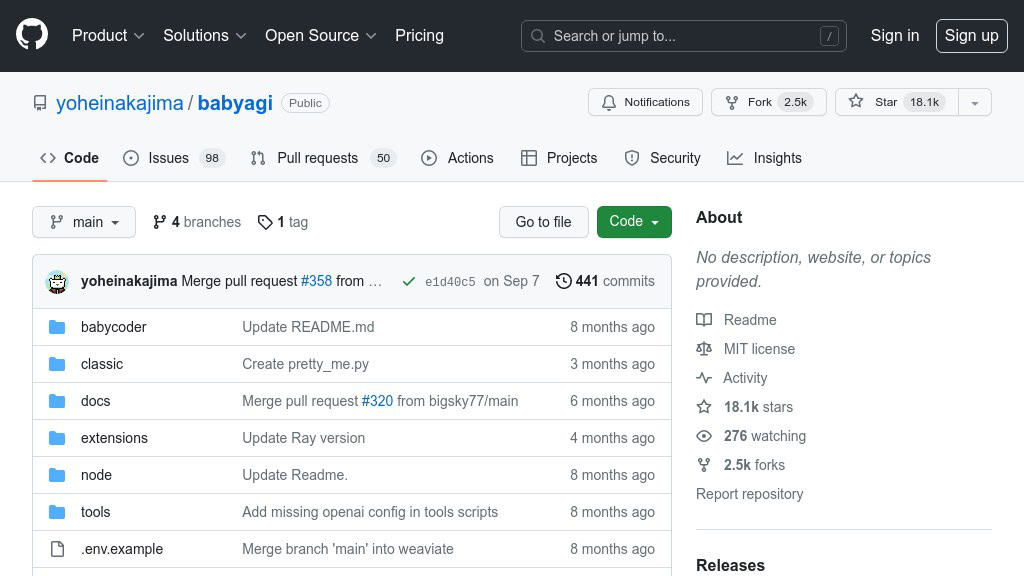Click the .env.example file icon
Image resolution: width=1024 pixels, height=576 pixels.
(x=58, y=548)
